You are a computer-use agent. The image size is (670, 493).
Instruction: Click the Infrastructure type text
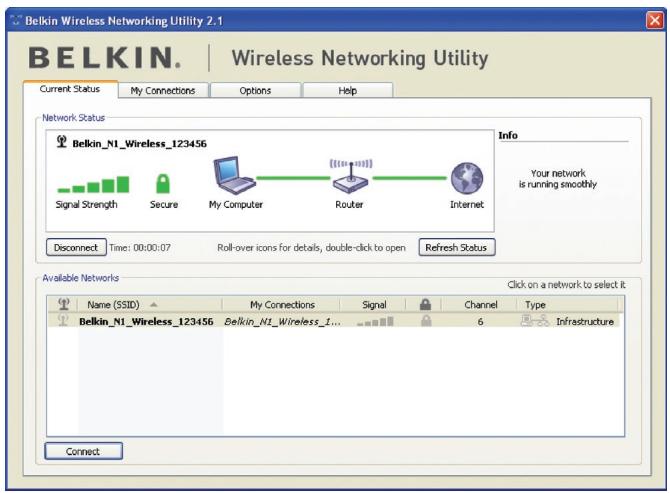585,321
